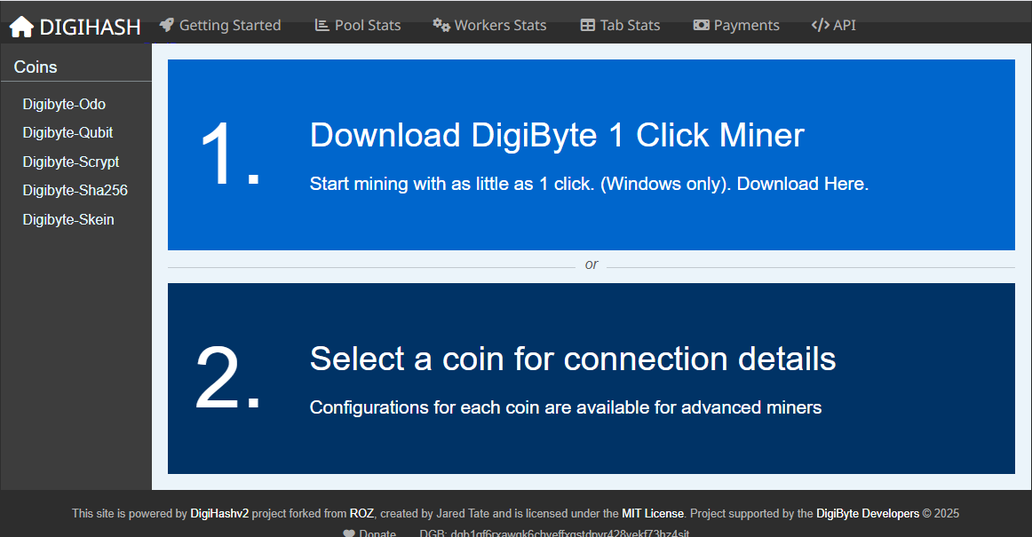The height and width of the screenshot is (537, 1032).
Task: Select the Digibyte-Skein coin
Action: click(68, 219)
